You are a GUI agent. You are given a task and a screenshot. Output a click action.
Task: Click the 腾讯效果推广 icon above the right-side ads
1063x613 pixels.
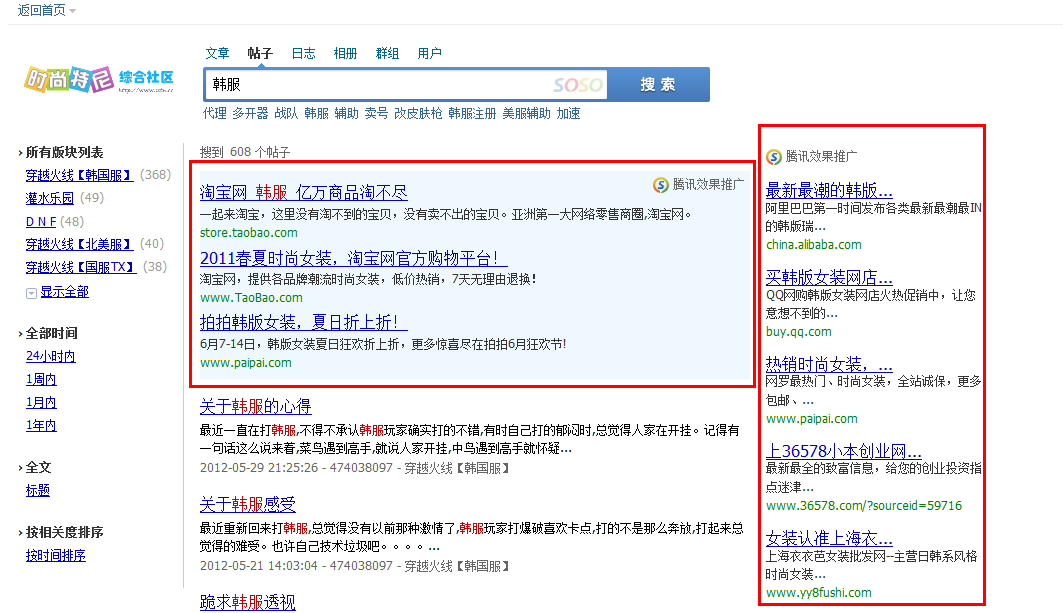point(774,157)
